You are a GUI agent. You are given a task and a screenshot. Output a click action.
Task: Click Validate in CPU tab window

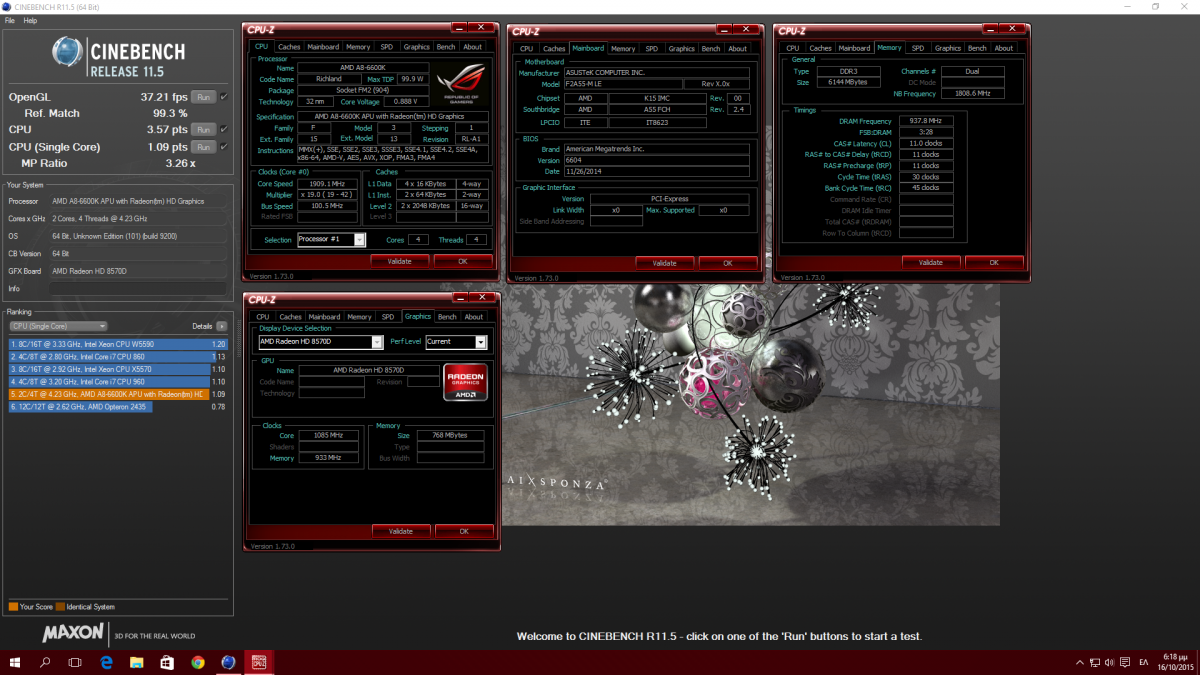[399, 261]
